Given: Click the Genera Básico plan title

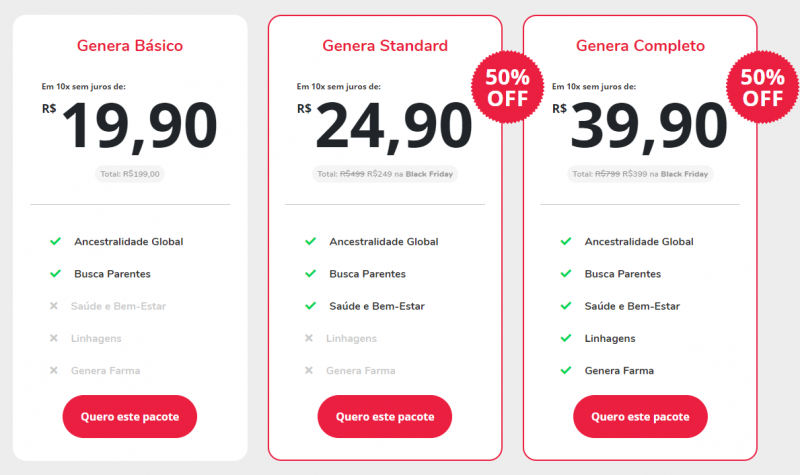Looking at the screenshot, I should (x=130, y=45).
